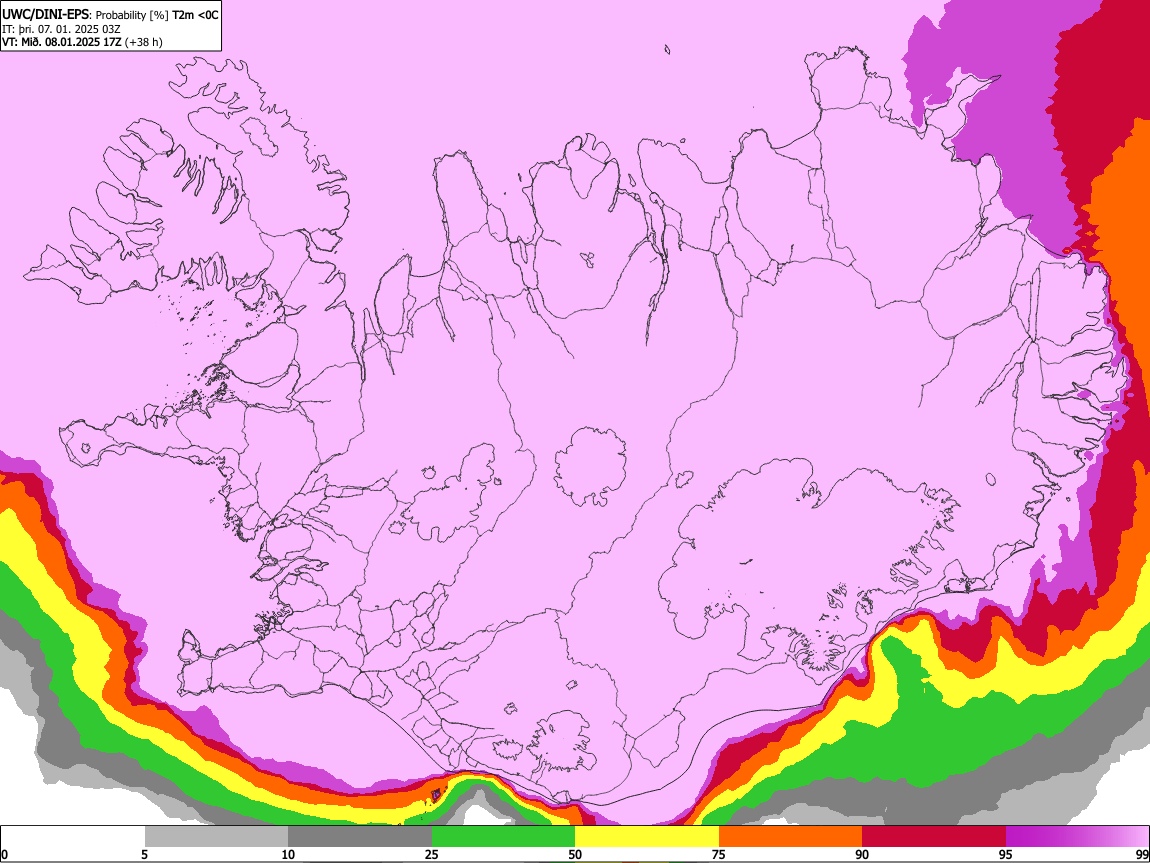Screen dimensions: 1150x863
Task: Click the legend value '5'
Action: point(144,854)
